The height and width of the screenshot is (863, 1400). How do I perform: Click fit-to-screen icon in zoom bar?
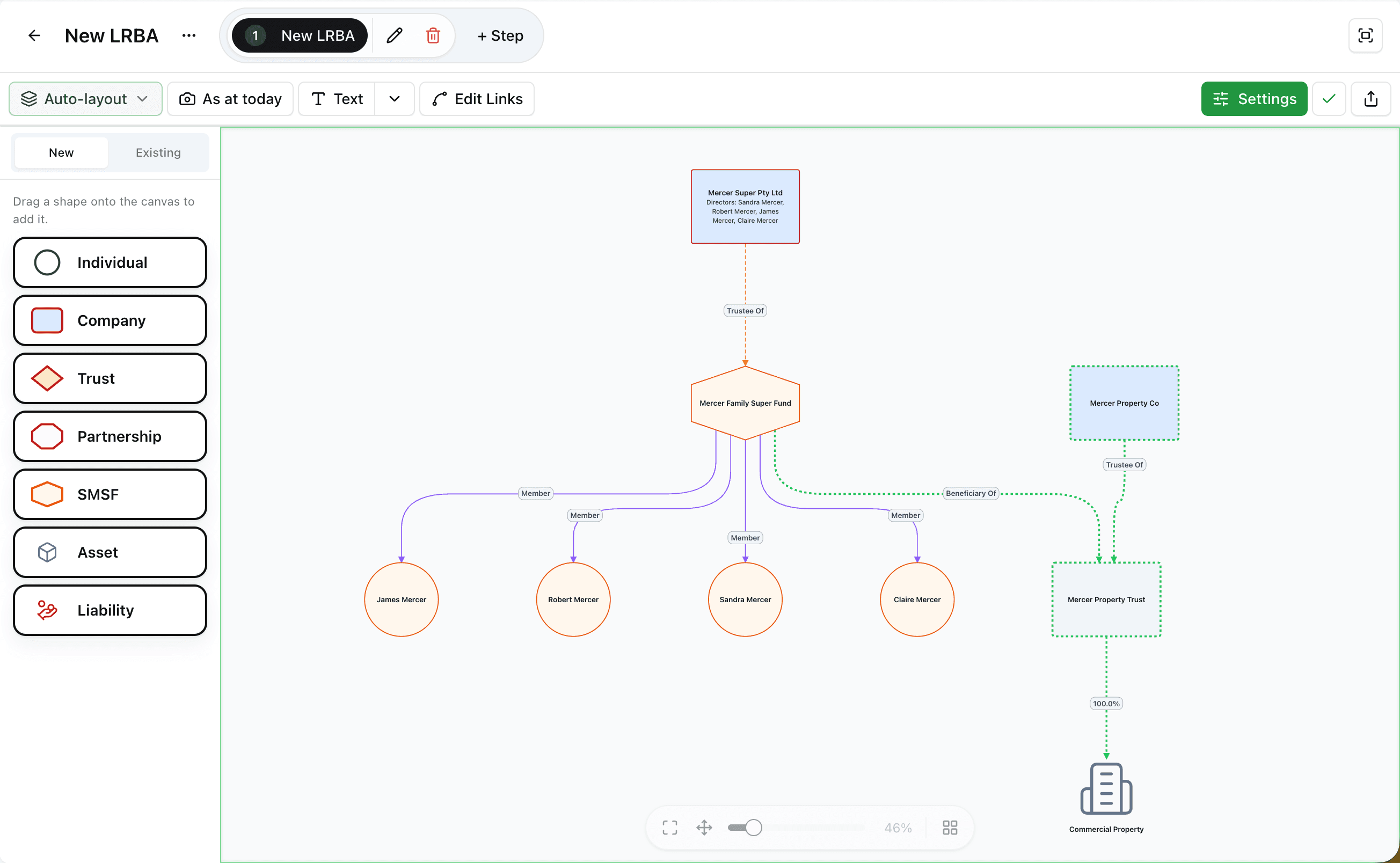[x=670, y=828]
